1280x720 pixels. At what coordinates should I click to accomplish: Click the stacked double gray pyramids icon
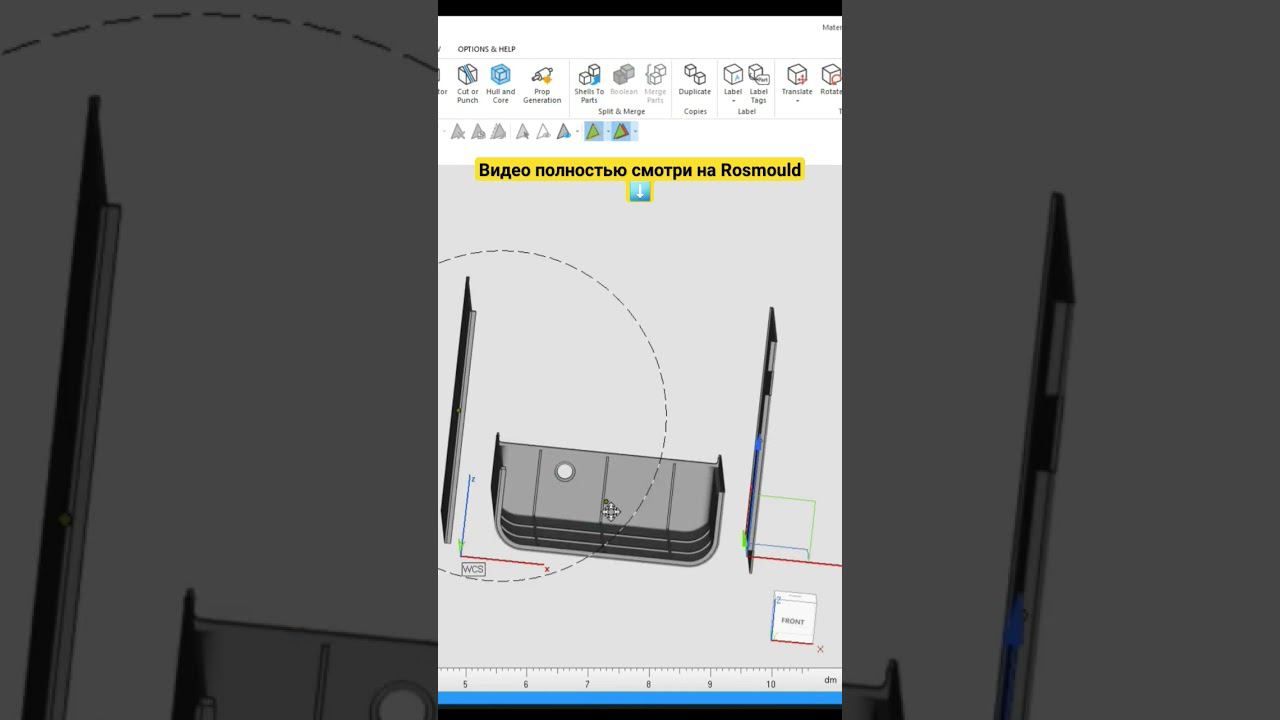tap(498, 131)
